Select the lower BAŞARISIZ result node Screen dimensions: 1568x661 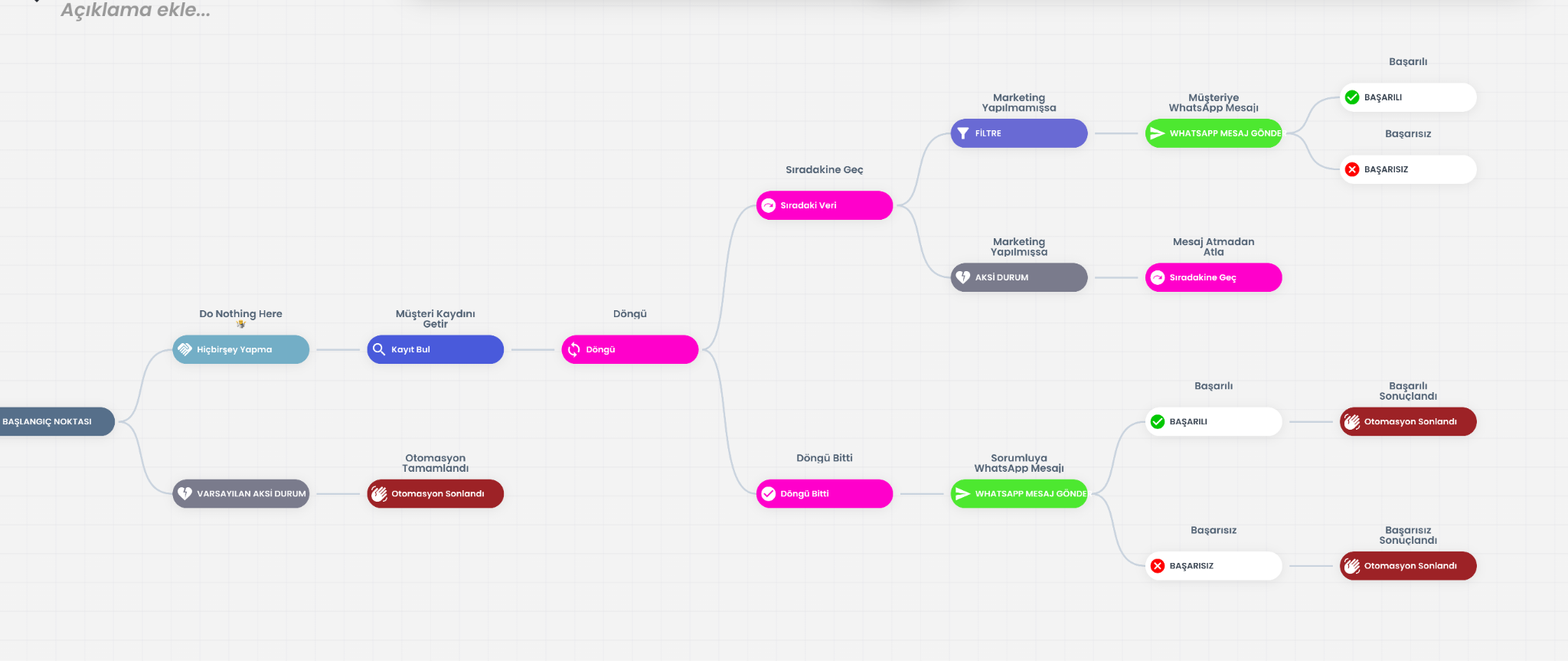(x=1214, y=566)
